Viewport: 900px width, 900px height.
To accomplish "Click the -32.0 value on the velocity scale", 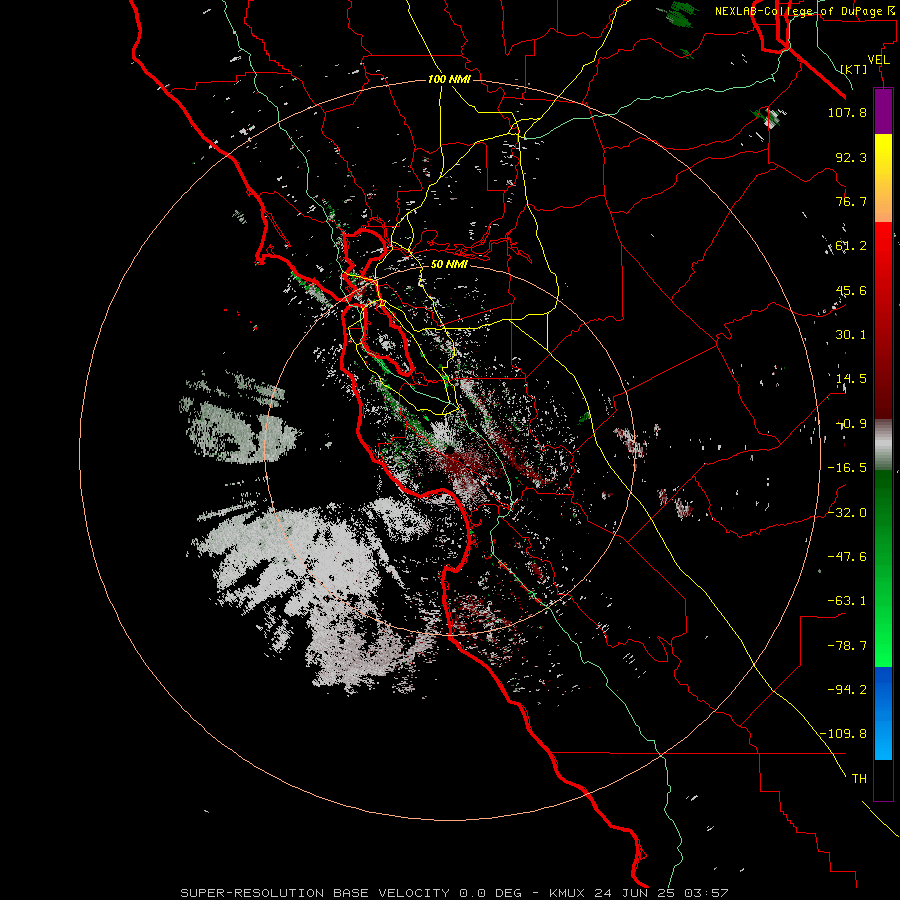I will coord(847,513).
